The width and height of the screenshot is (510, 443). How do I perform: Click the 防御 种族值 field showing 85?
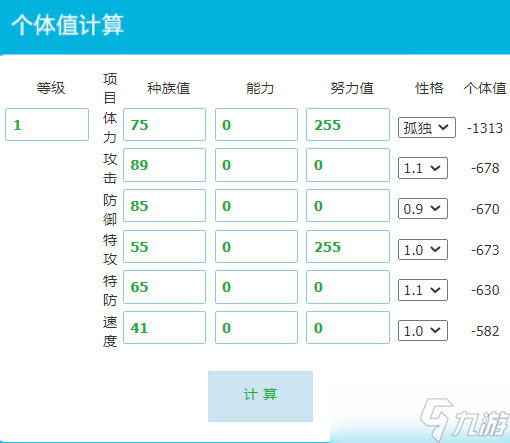164,206
